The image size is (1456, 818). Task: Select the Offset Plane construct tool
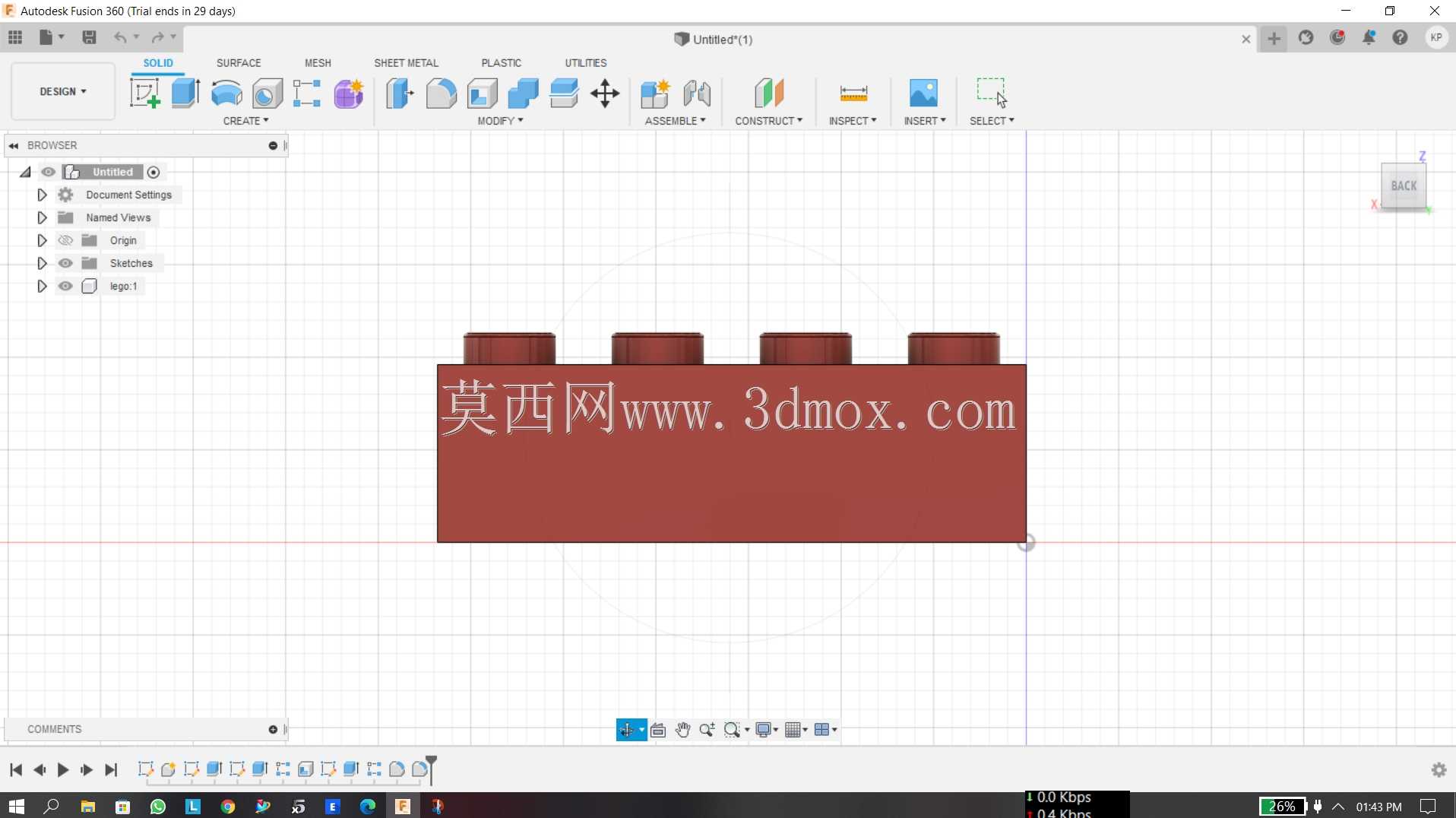tap(769, 94)
